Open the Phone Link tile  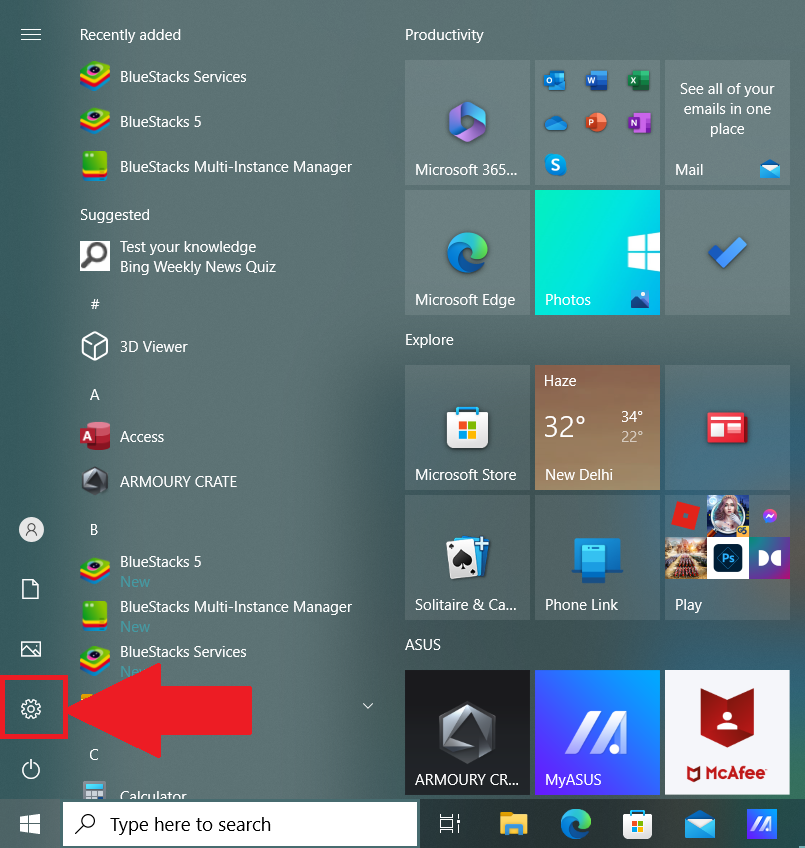[x=597, y=558]
